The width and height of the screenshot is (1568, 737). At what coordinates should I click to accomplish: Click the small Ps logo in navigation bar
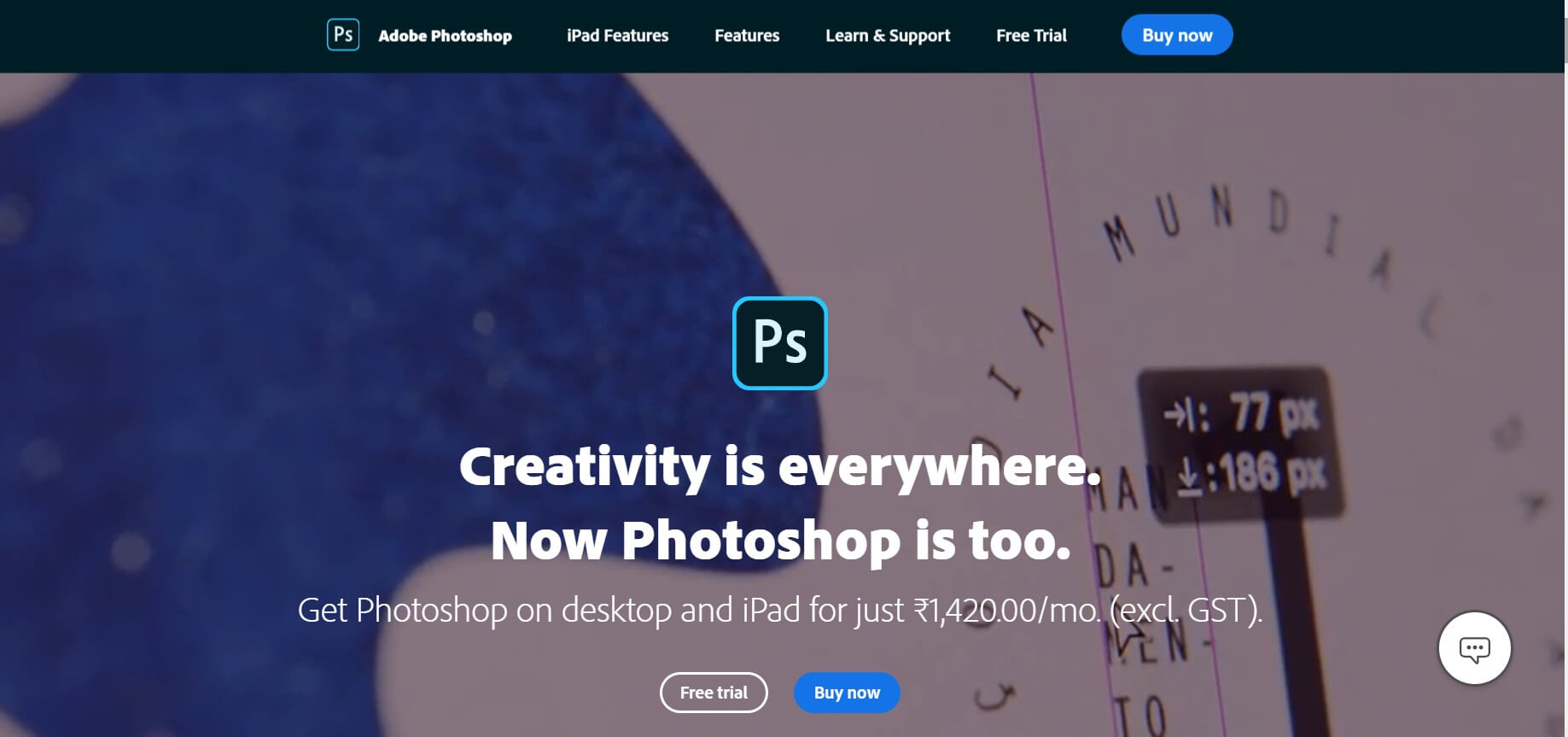343,35
